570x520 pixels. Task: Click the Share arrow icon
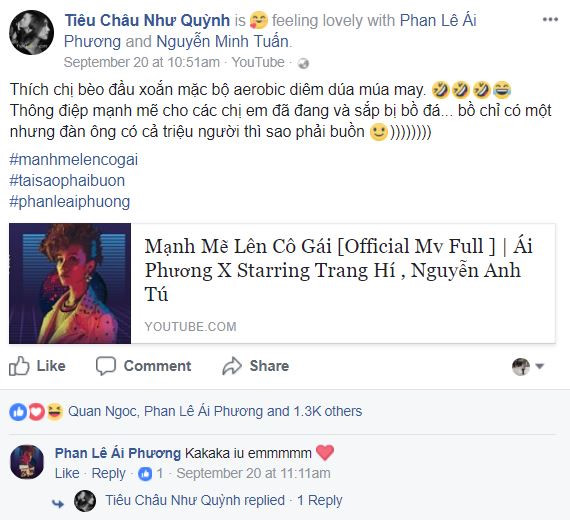[232, 366]
